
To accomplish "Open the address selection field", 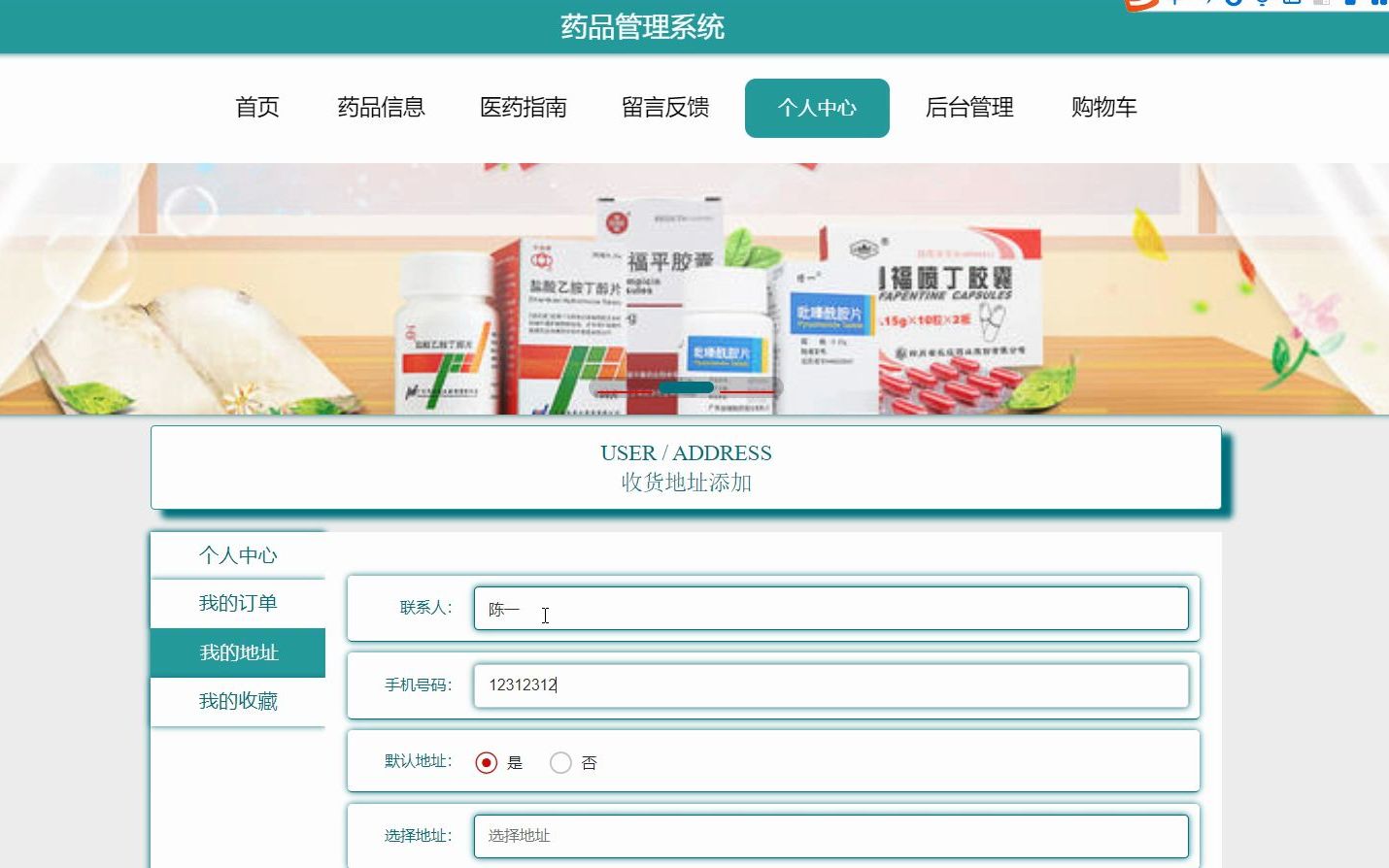I will (830, 836).
